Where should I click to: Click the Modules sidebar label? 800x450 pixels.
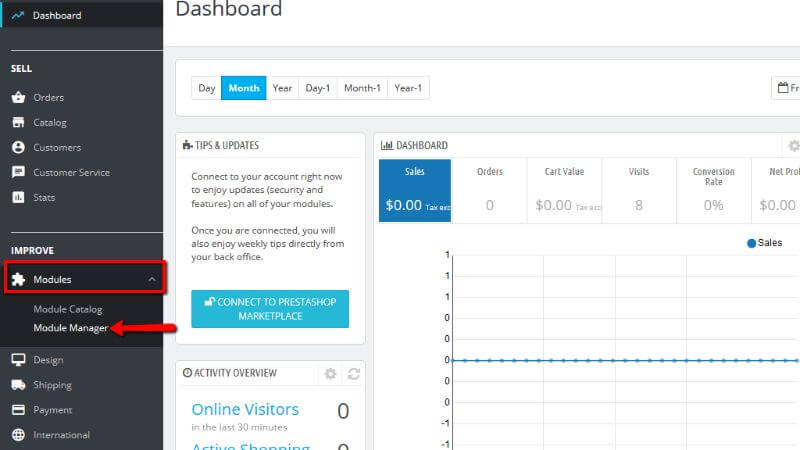(x=52, y=280)
